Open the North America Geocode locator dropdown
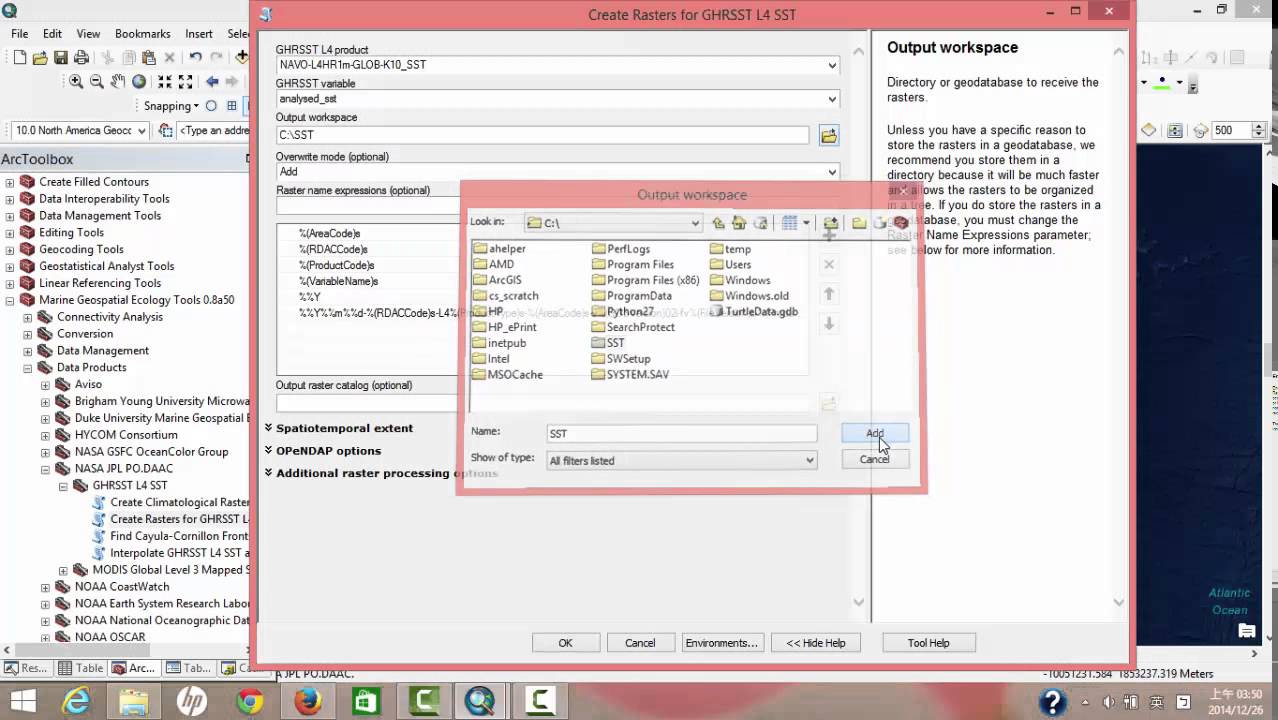 point(141,131)
